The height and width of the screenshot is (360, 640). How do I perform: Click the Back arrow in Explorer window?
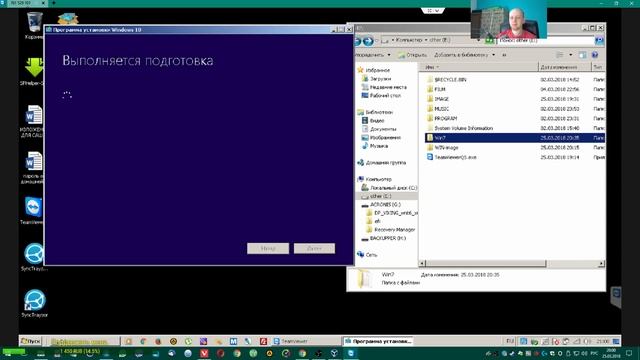[358, 41]
